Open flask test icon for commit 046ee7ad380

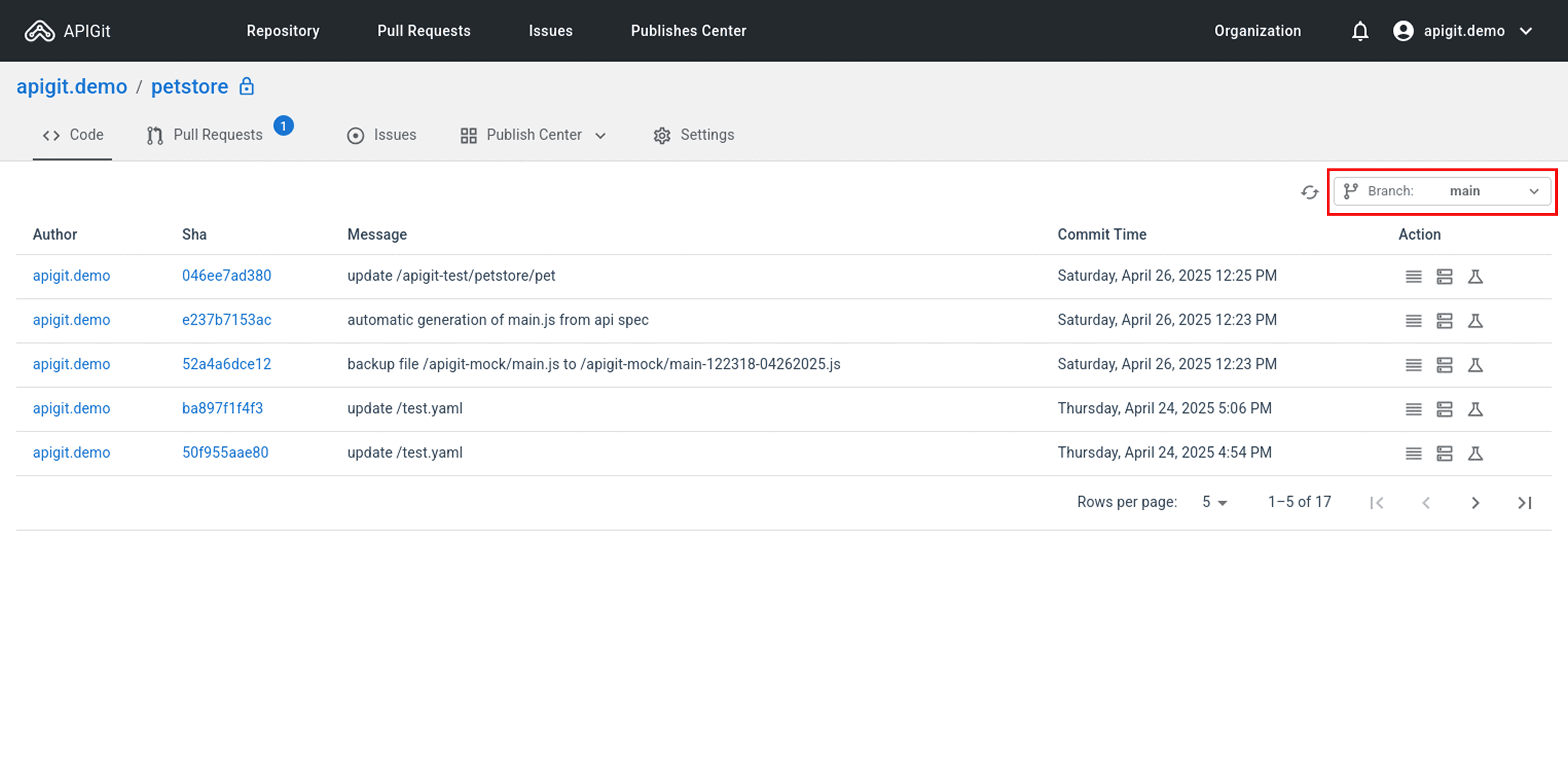tap(1475, 276)
